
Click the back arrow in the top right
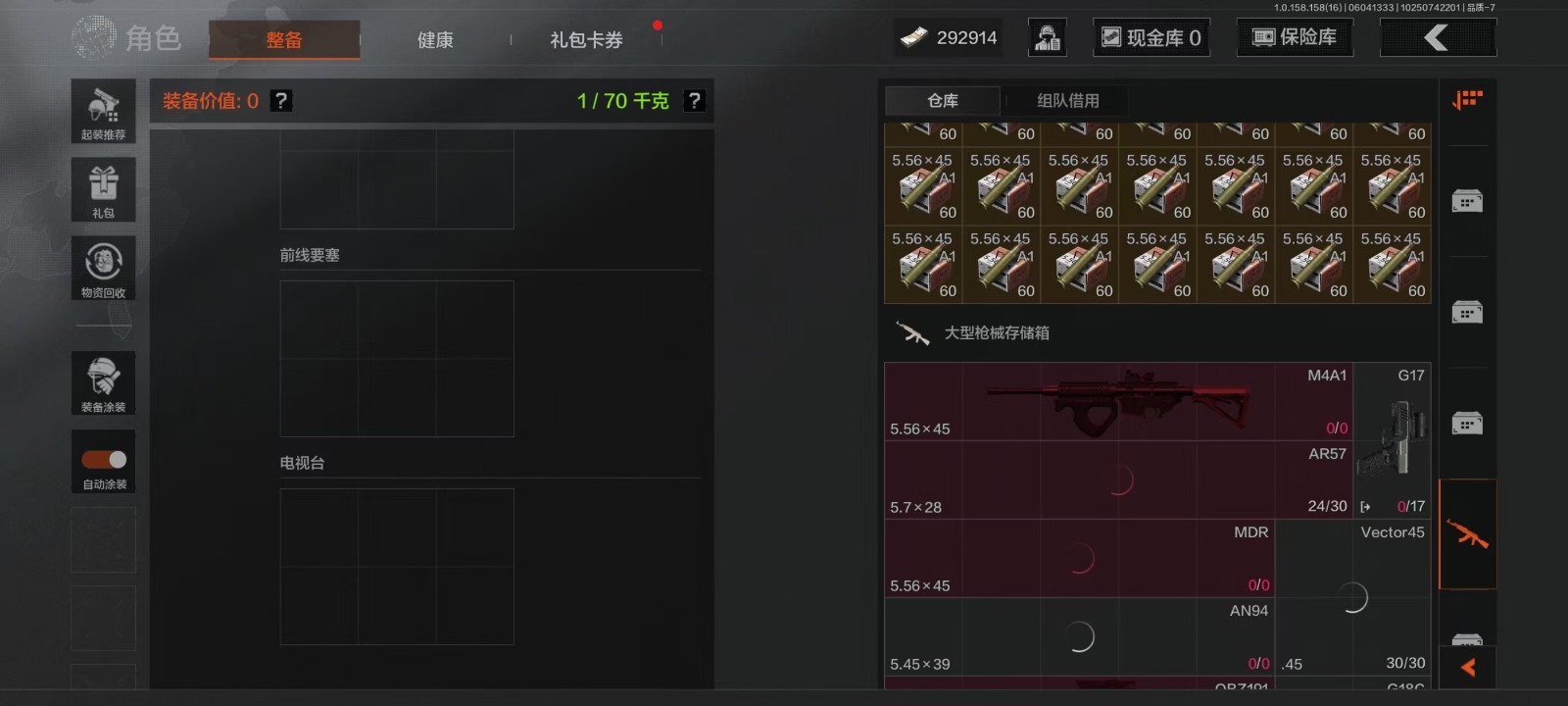click(x=1438, y=37)
